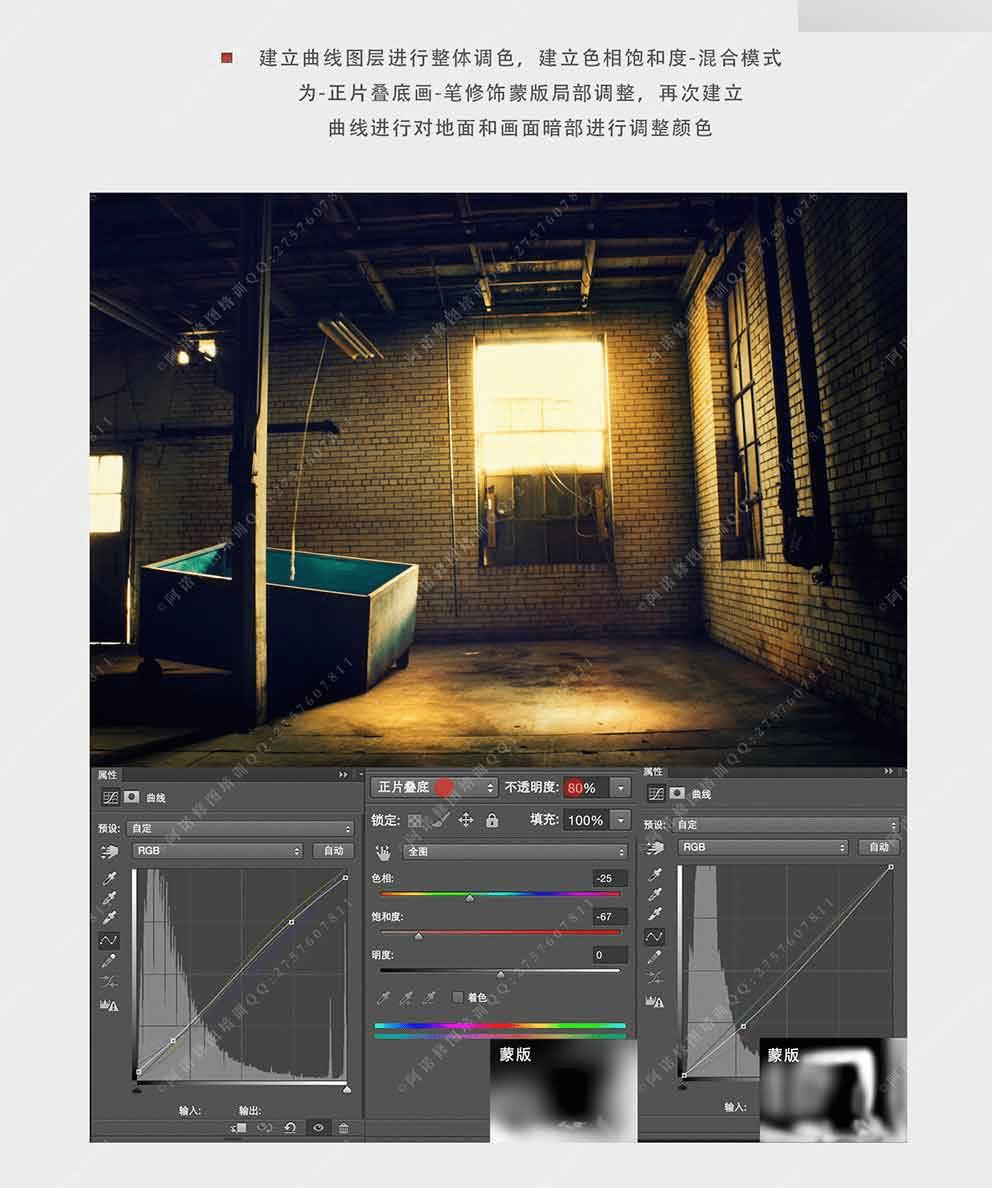Toggle lock position move icon
This screenshot has width=992, height=1188.
466,820
